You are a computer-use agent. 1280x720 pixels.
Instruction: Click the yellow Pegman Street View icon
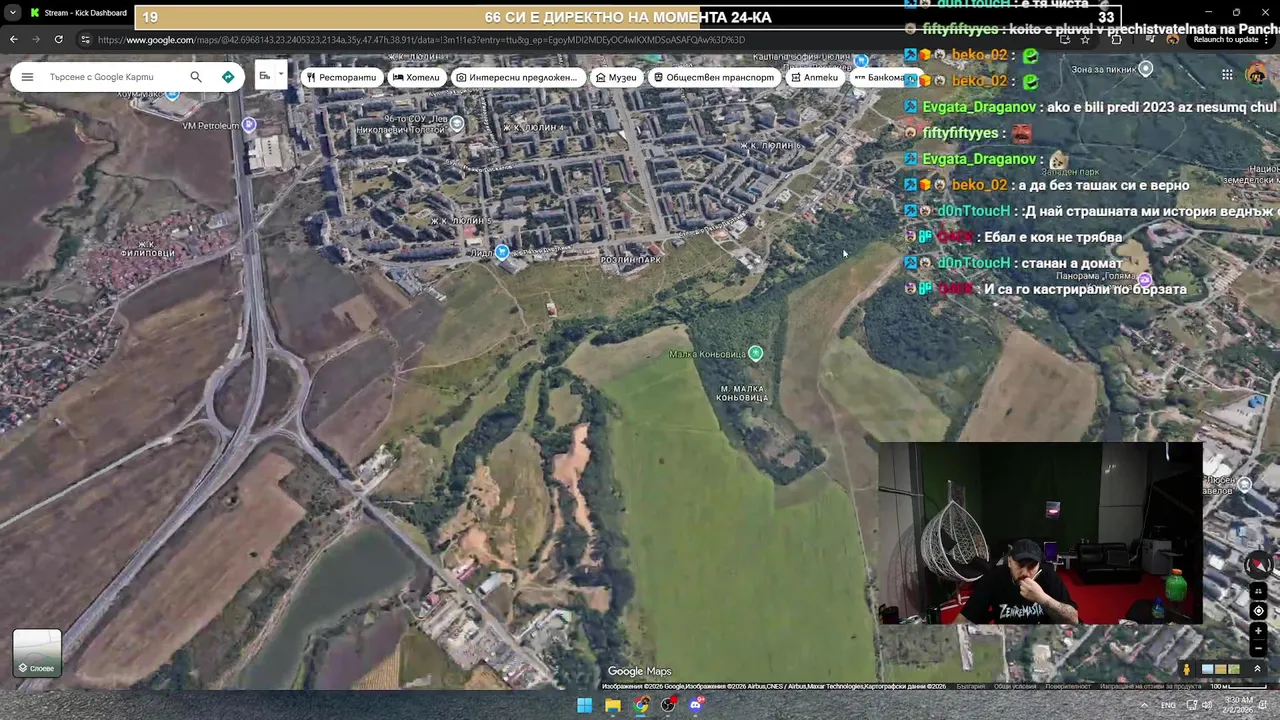click(1187, 669)
